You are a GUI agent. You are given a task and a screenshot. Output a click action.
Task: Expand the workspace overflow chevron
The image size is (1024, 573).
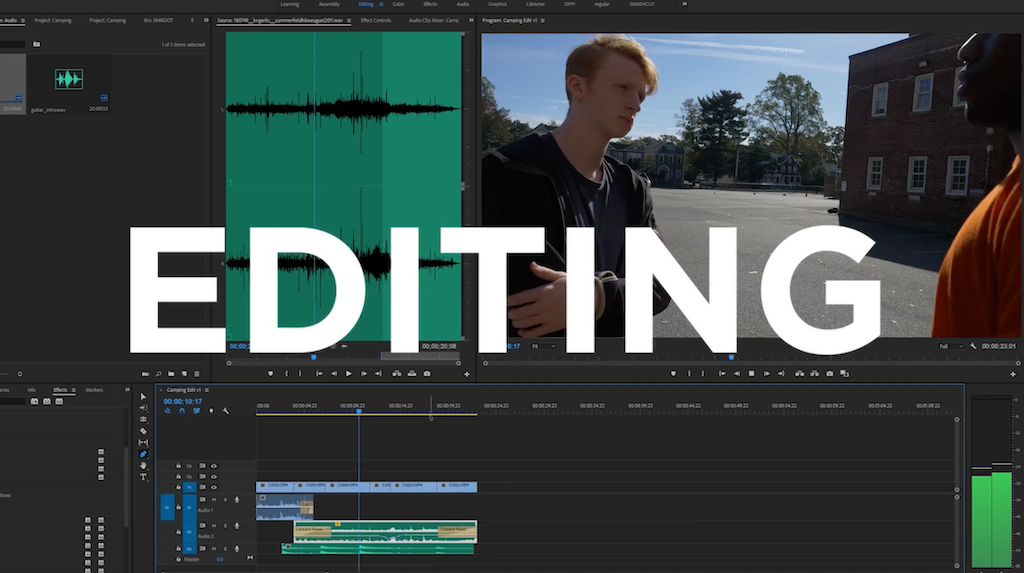(x=685, y=4)
